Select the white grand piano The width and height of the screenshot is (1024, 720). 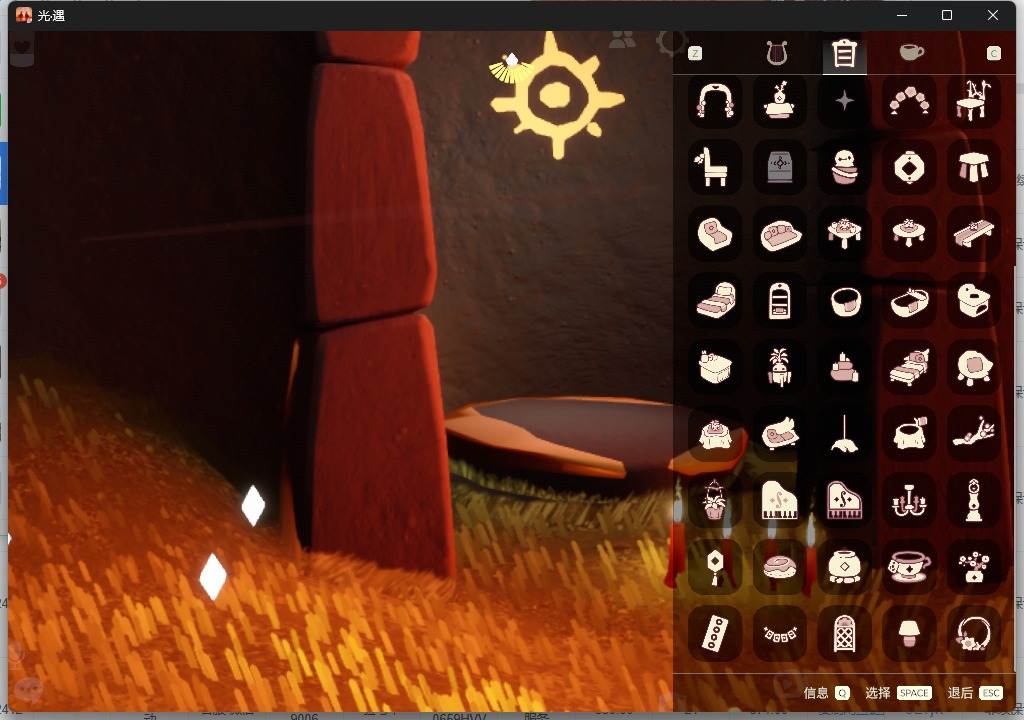(x=780, y=500)
